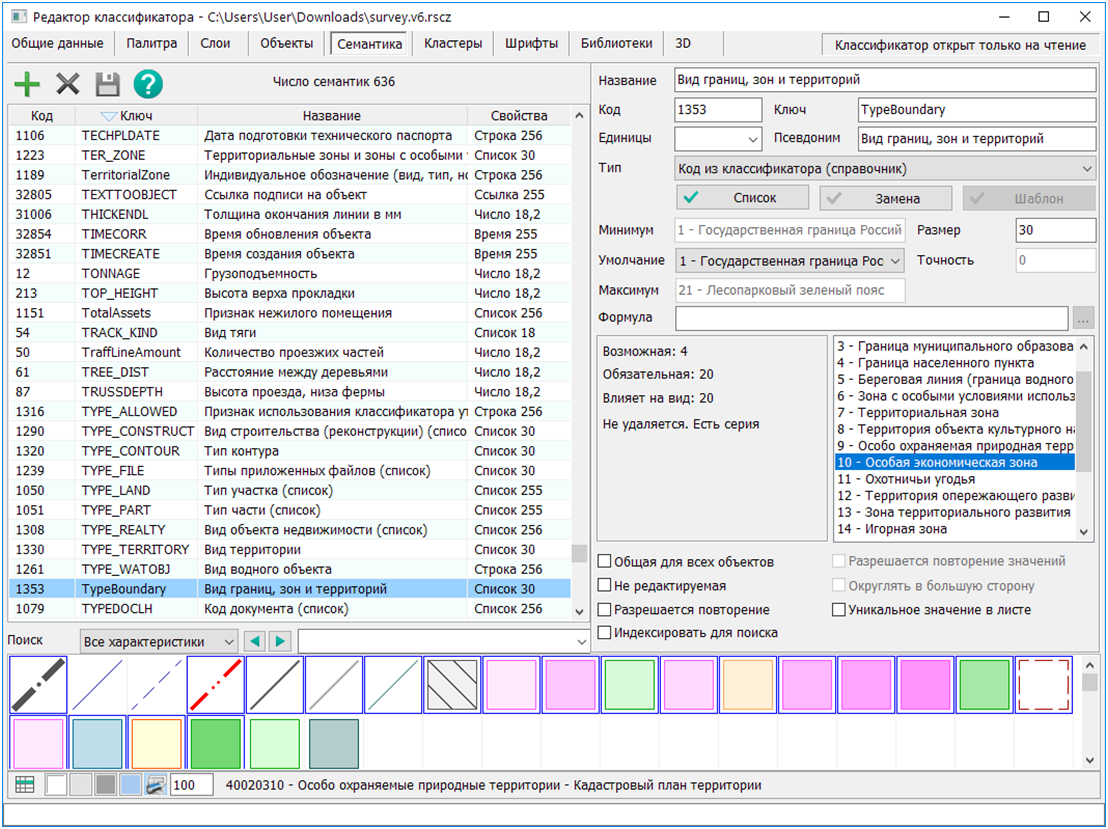Select '7 - Территориальная зона' in the list
Screen dimensions: 1108x829
(918, 413)
